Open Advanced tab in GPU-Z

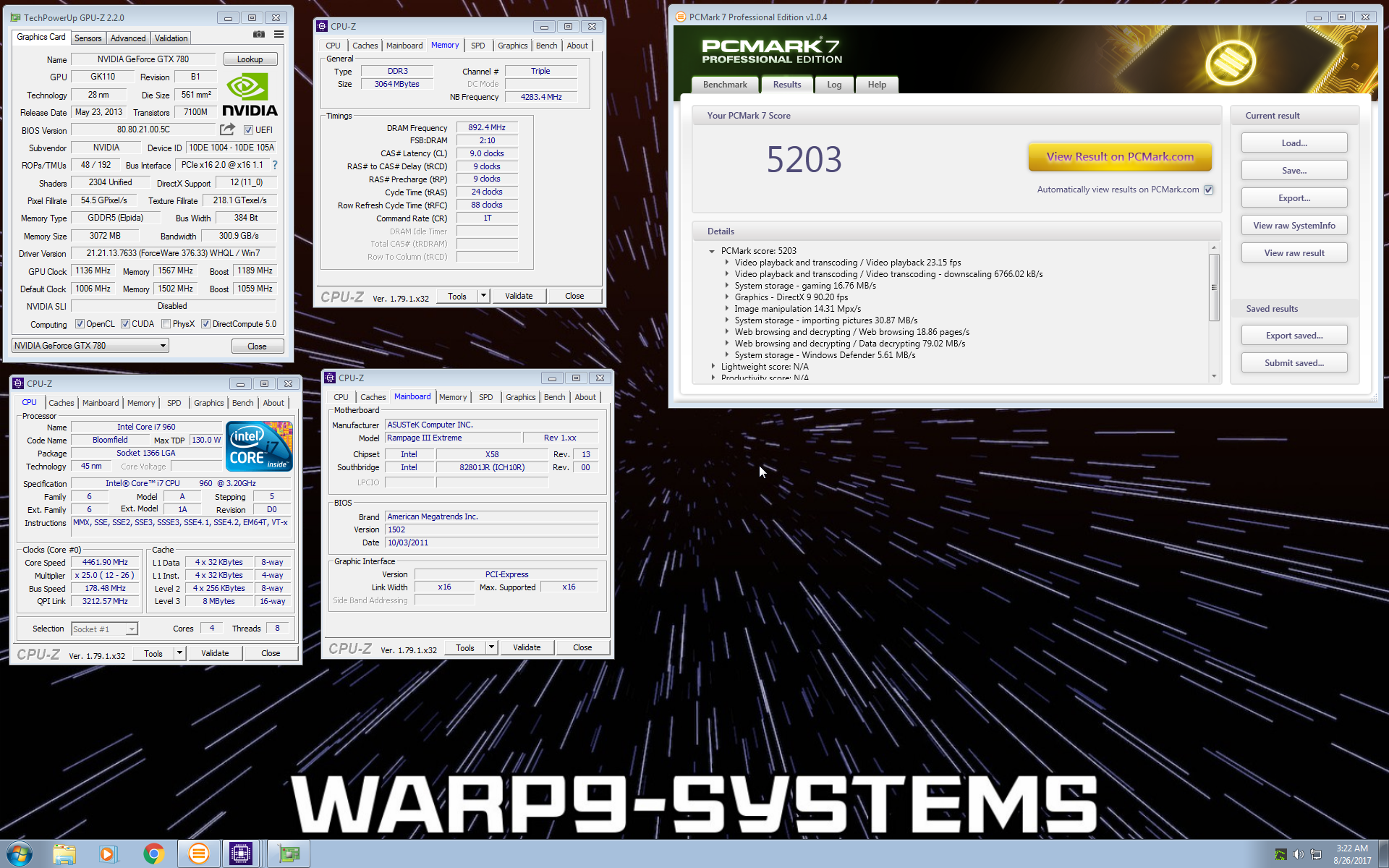pos(127,38)
